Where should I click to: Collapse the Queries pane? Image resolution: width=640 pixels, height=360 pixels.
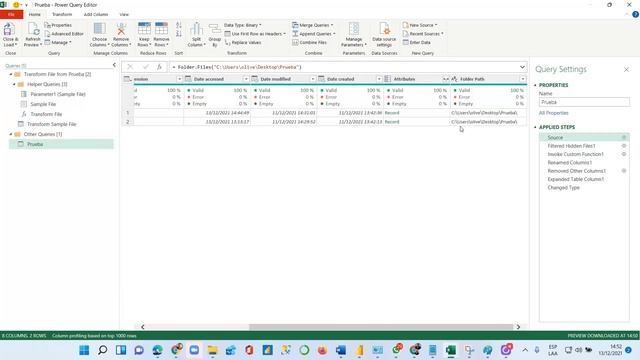114,65
